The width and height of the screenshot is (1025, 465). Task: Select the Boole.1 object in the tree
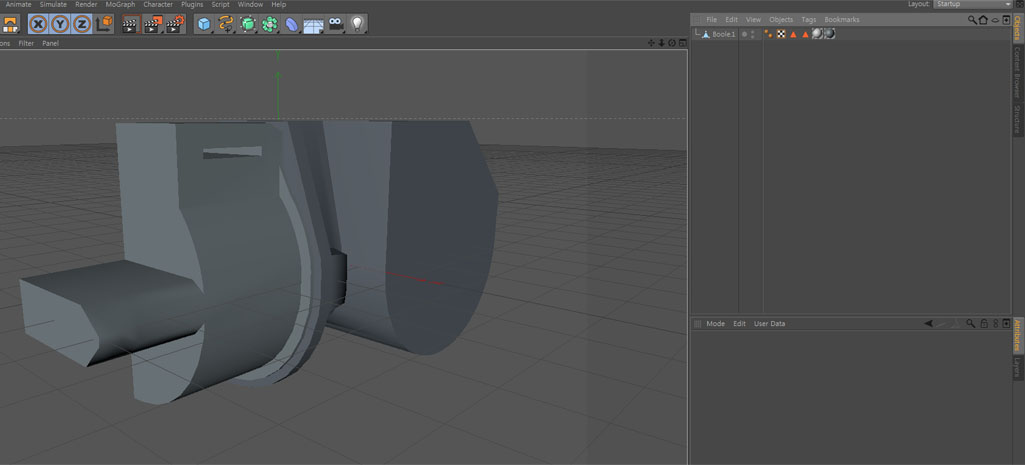(723, 34)
